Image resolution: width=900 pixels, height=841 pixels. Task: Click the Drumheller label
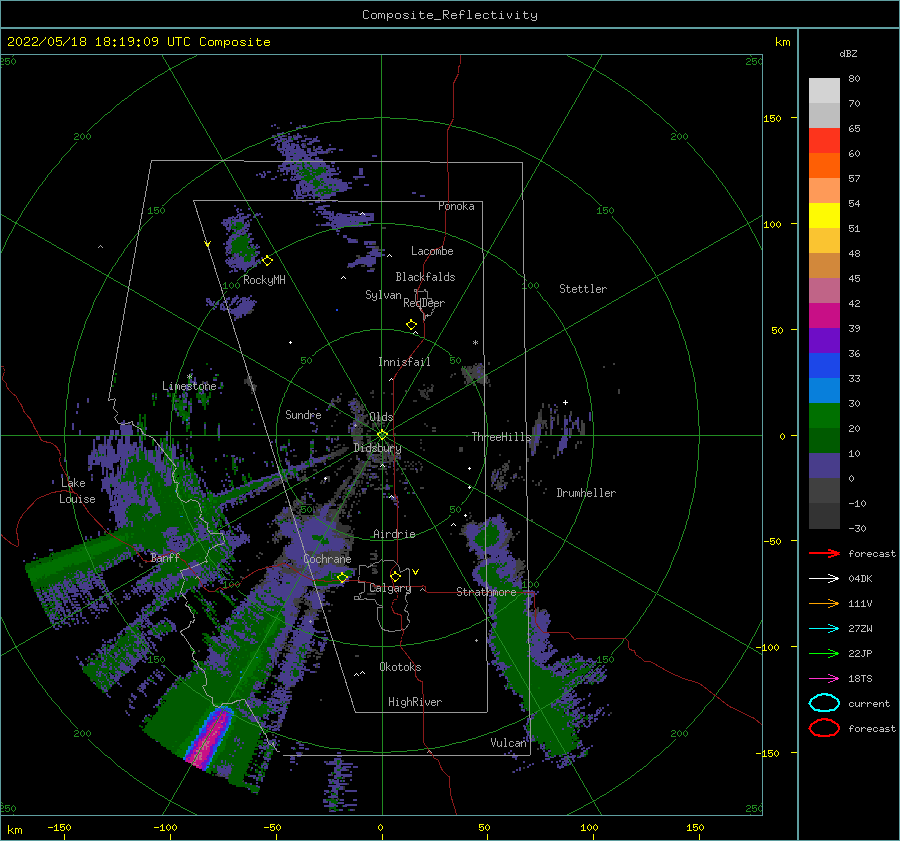(586, 493)
